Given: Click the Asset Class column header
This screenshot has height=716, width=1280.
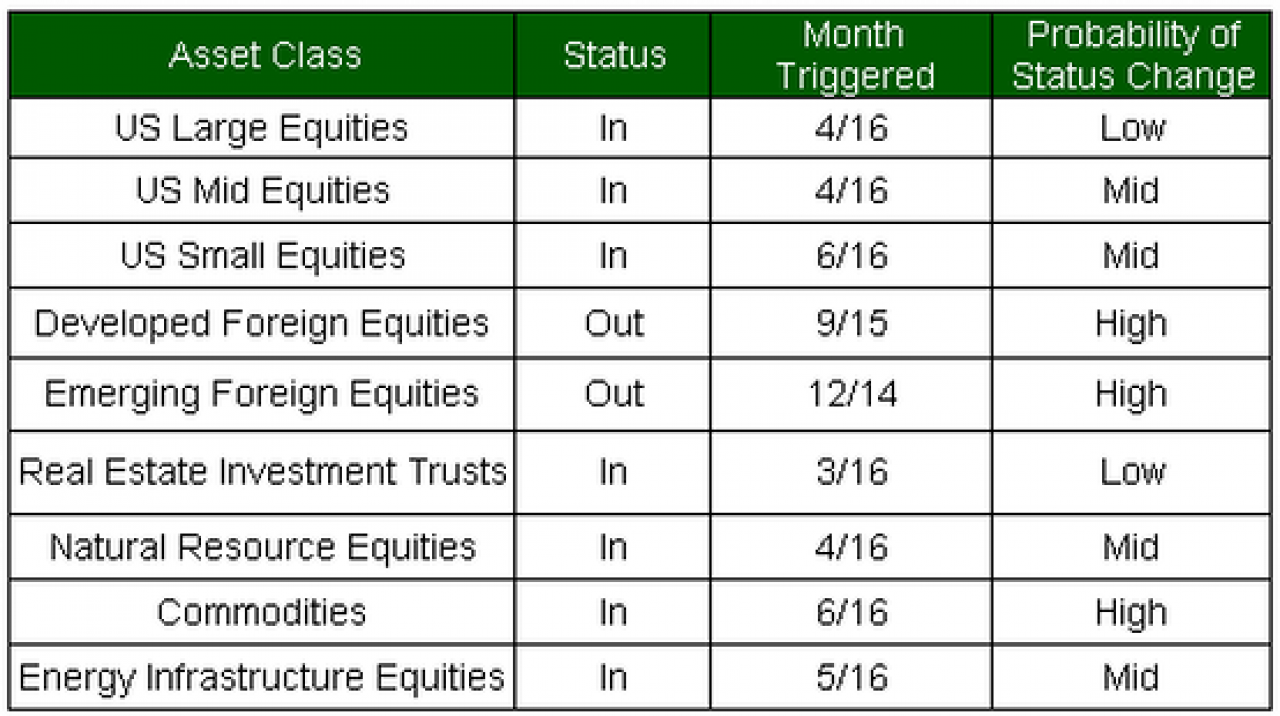Looking at the screenshot, I should [x=264, y=55].
